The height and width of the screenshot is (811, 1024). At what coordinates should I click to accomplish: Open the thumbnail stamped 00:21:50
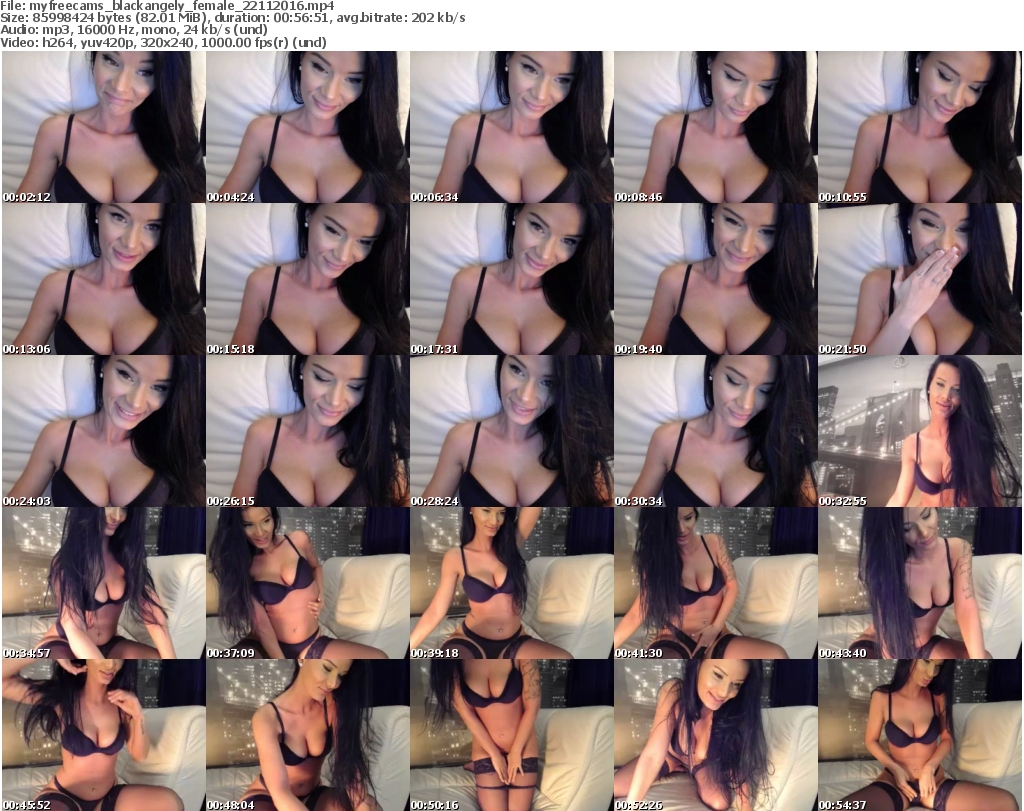pos(920,279)
